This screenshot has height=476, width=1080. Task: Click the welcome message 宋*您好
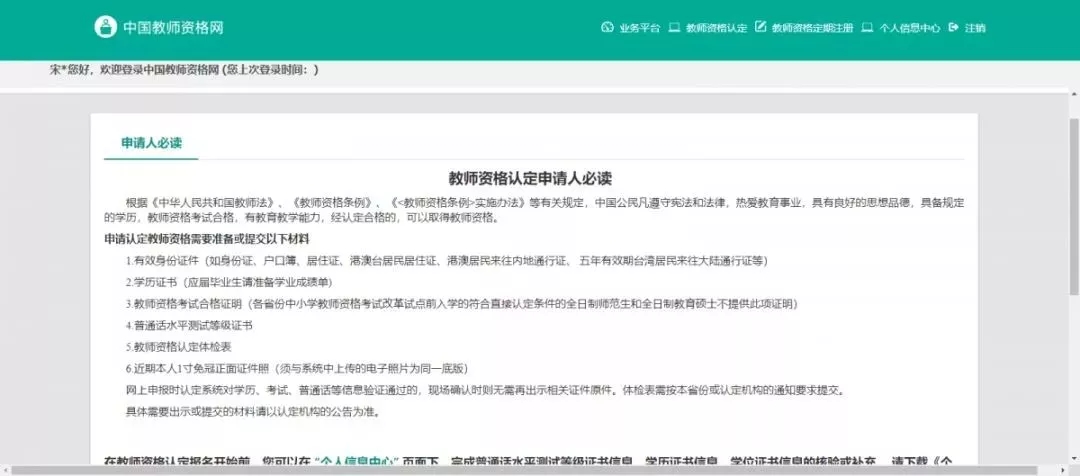pos(185,70)
